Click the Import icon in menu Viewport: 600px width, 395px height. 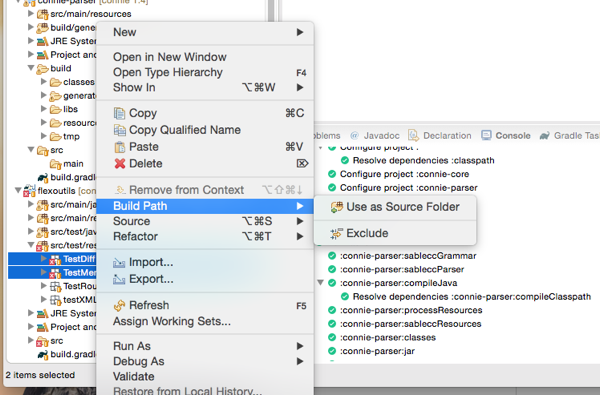pos(119,263)
